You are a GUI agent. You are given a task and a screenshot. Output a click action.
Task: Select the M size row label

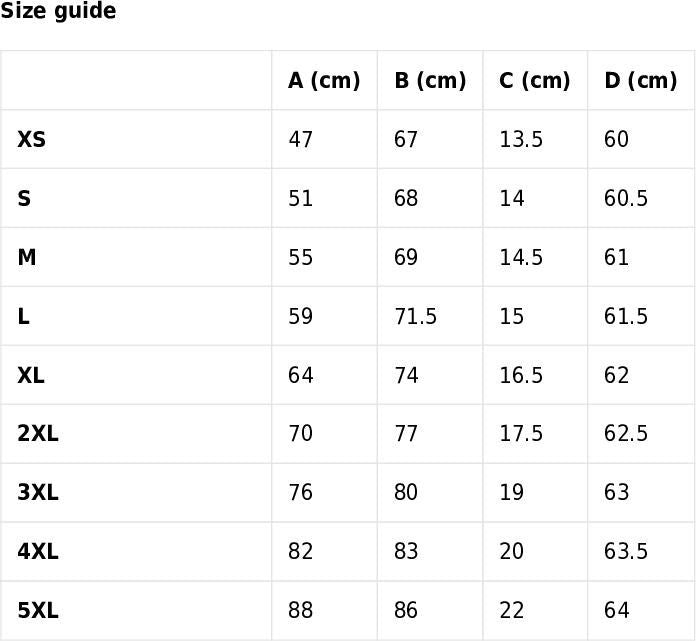click(x=27, y=258)
